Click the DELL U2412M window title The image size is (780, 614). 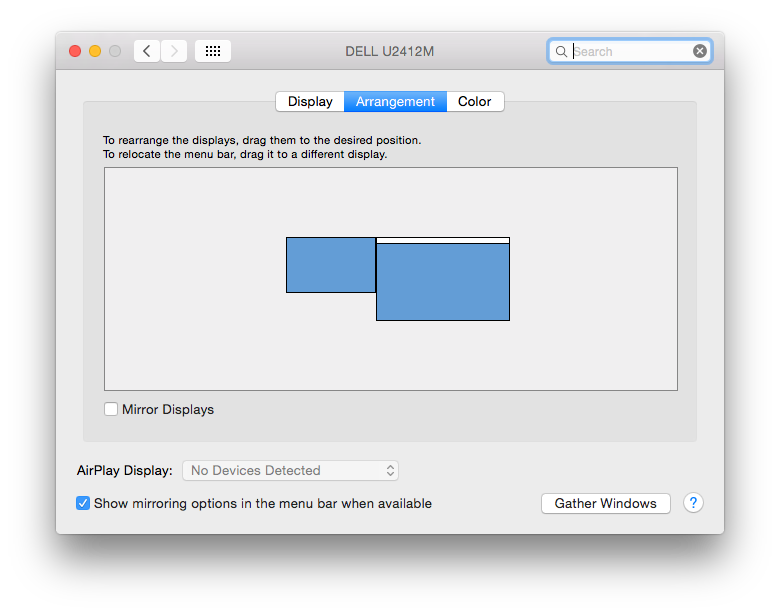click(x=390, y=51)
